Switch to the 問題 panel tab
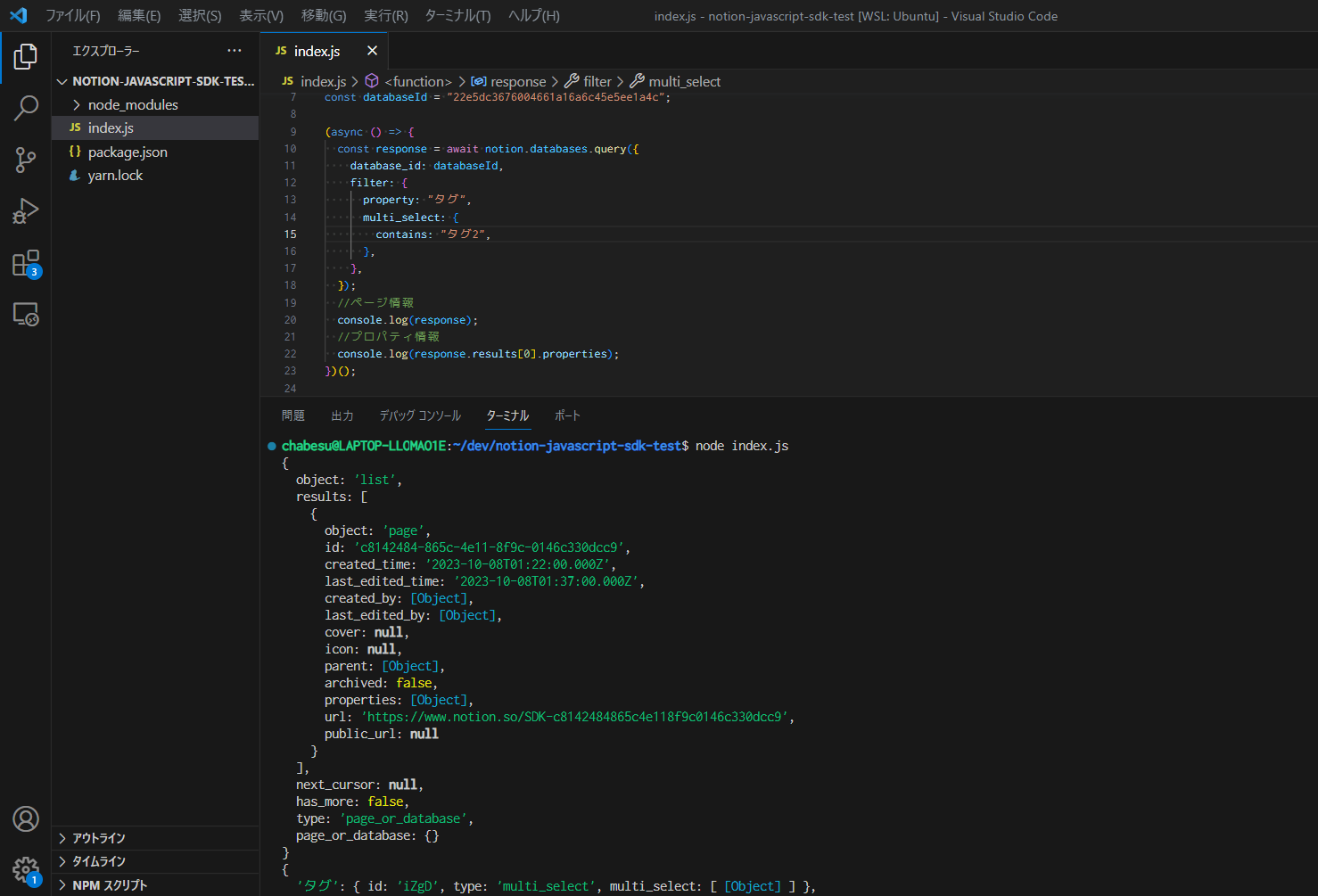This screenshot has height=896, width=1318. (x=292, y=415)
